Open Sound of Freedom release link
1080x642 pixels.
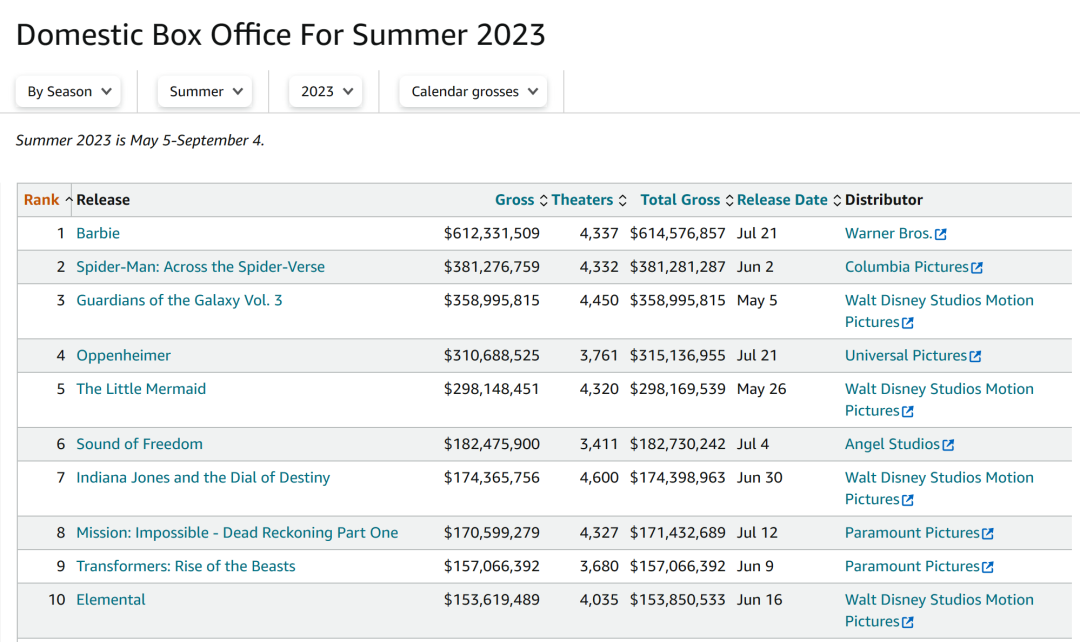point(139,444)
